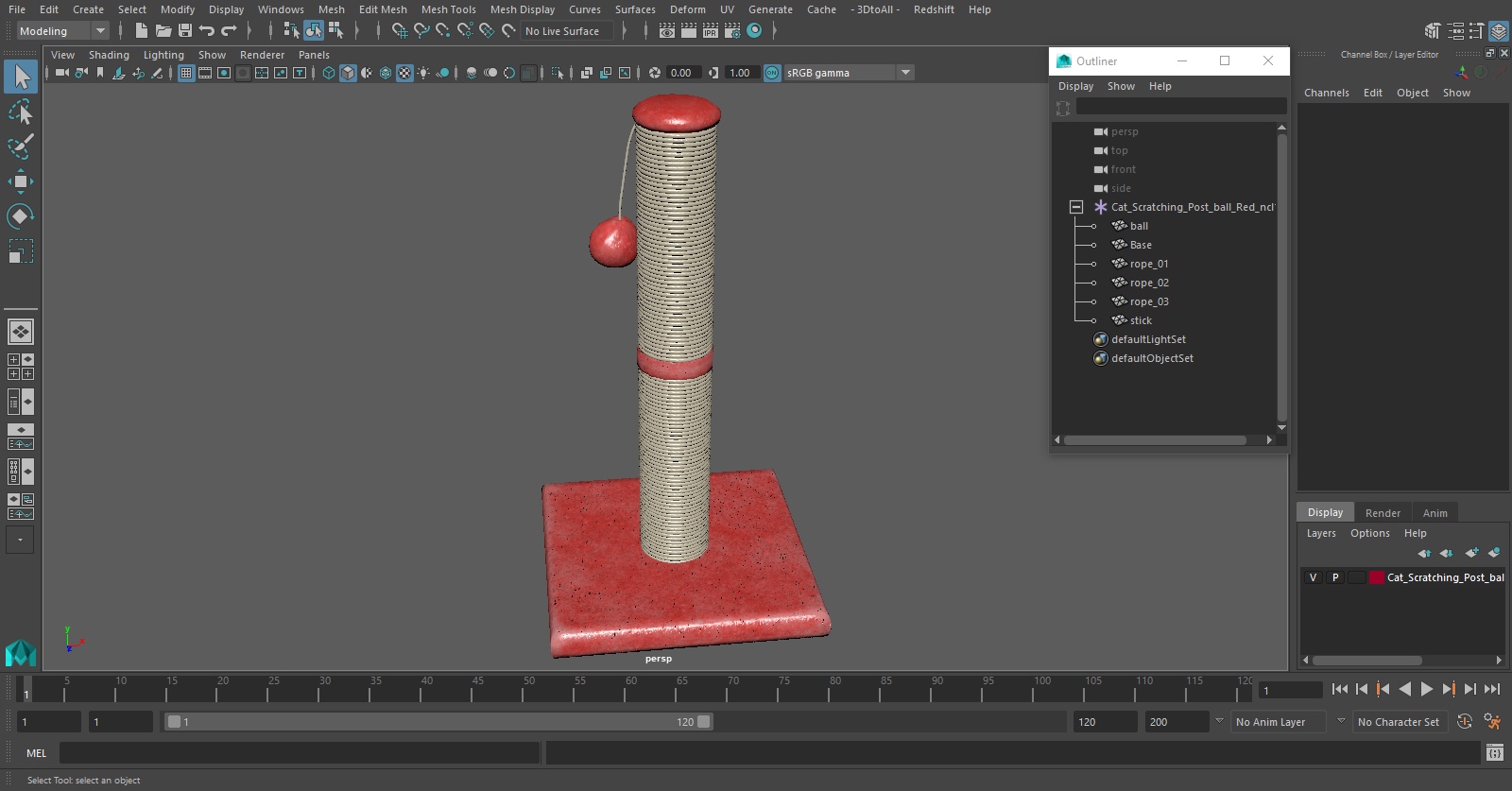Toggle isolate select in viewport

(x=558, y=73)
